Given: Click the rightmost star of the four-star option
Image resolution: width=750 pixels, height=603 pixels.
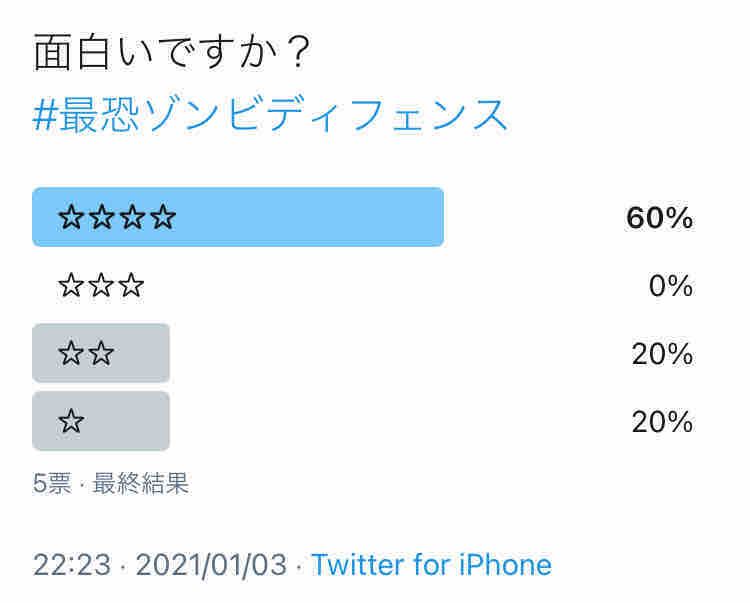Looking at the screenshot, I should point(164,218).
